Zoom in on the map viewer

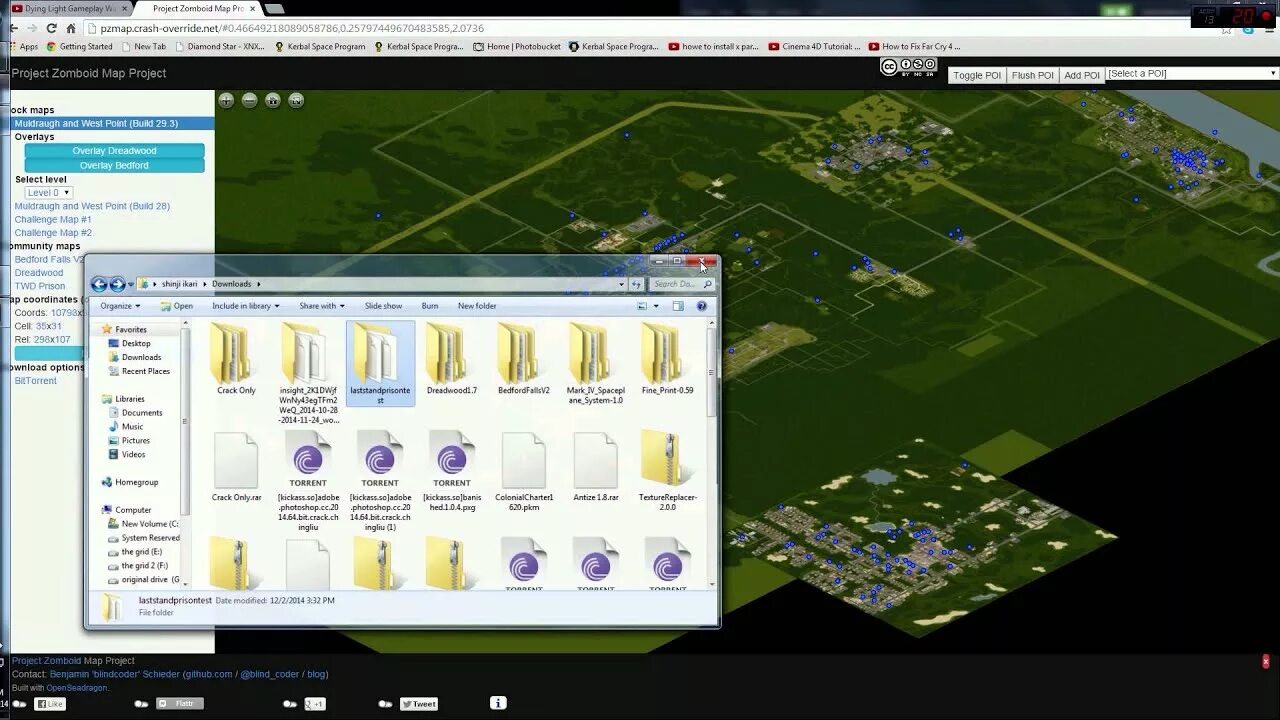pos(227,100)
